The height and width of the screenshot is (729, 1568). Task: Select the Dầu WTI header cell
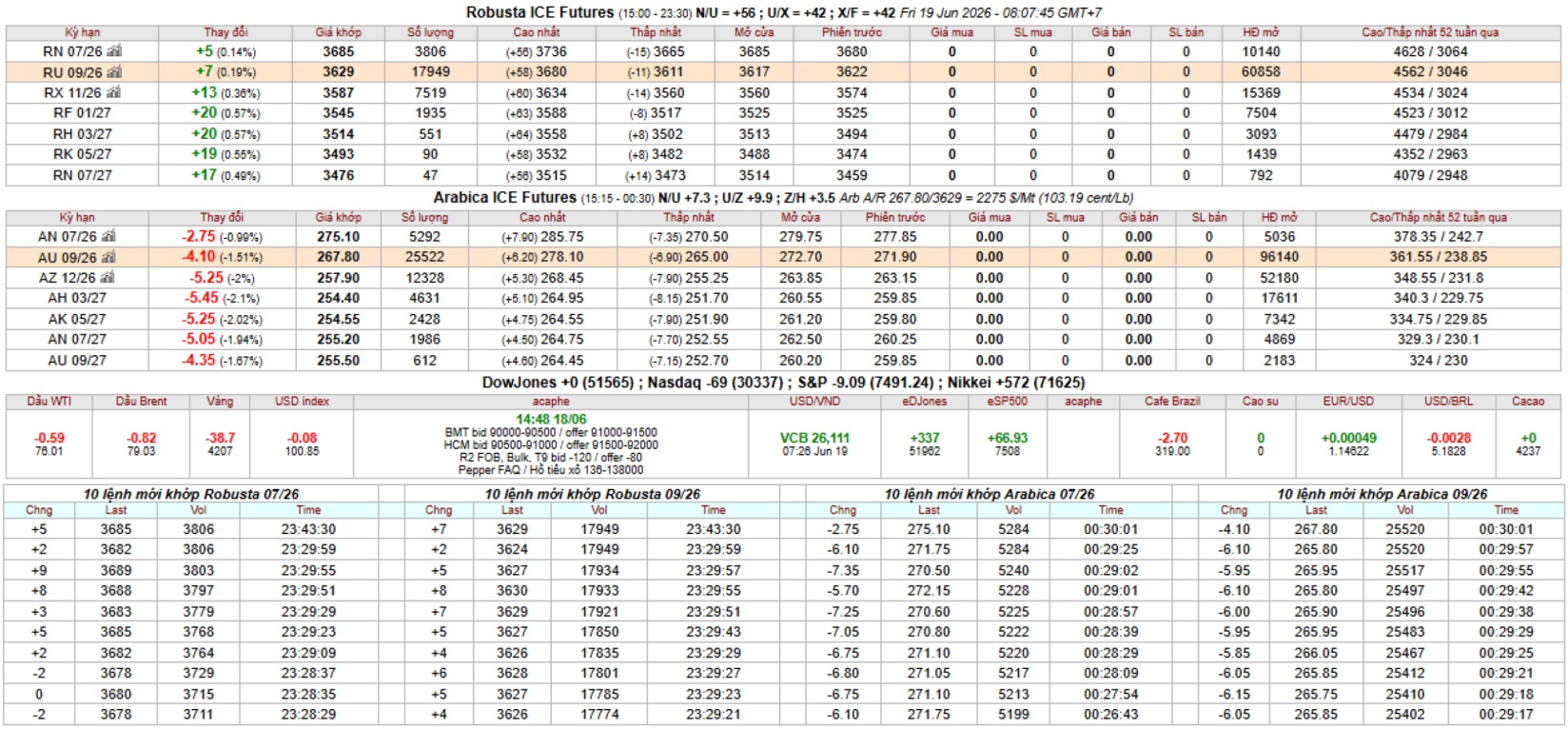49,402
